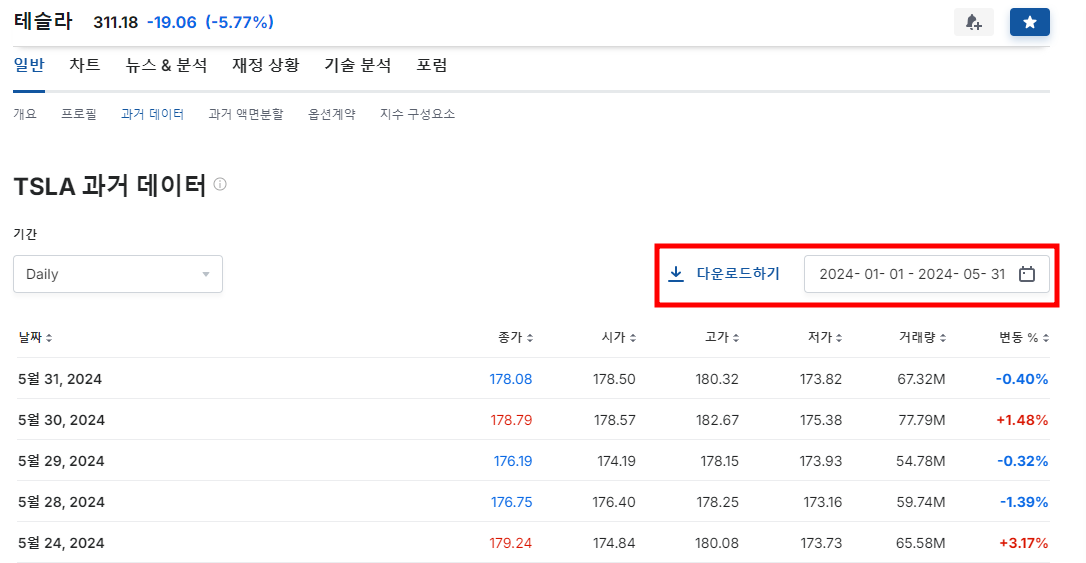
Task: Click closing price 176.19
Action: 513,461
